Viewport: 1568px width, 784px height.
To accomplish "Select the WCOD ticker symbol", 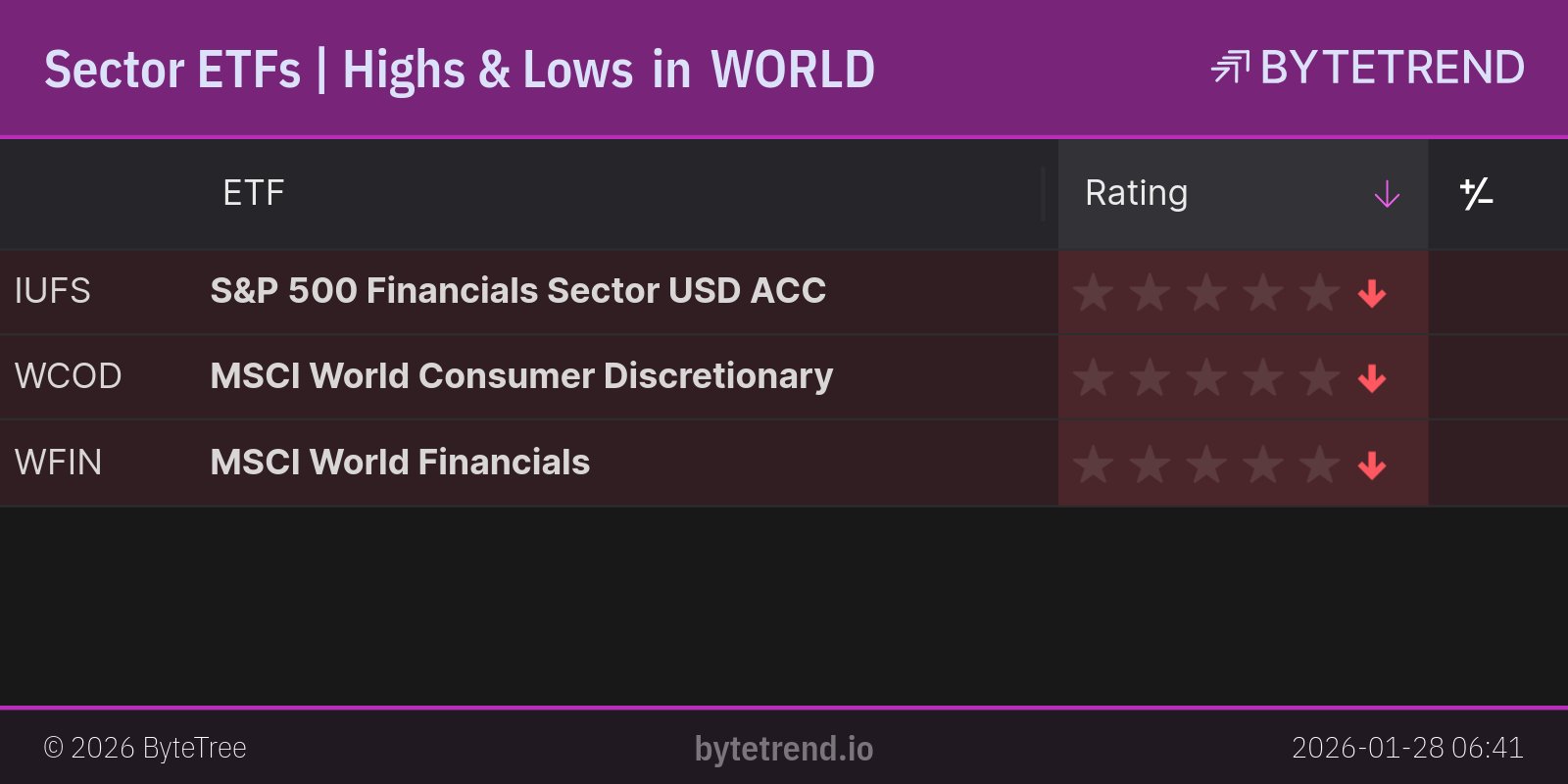I will pos(68,376).
